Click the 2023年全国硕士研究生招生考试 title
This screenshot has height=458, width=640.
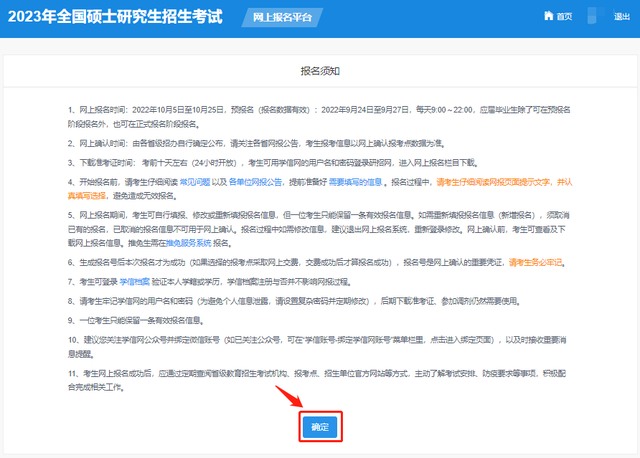(x=115, y=17)
